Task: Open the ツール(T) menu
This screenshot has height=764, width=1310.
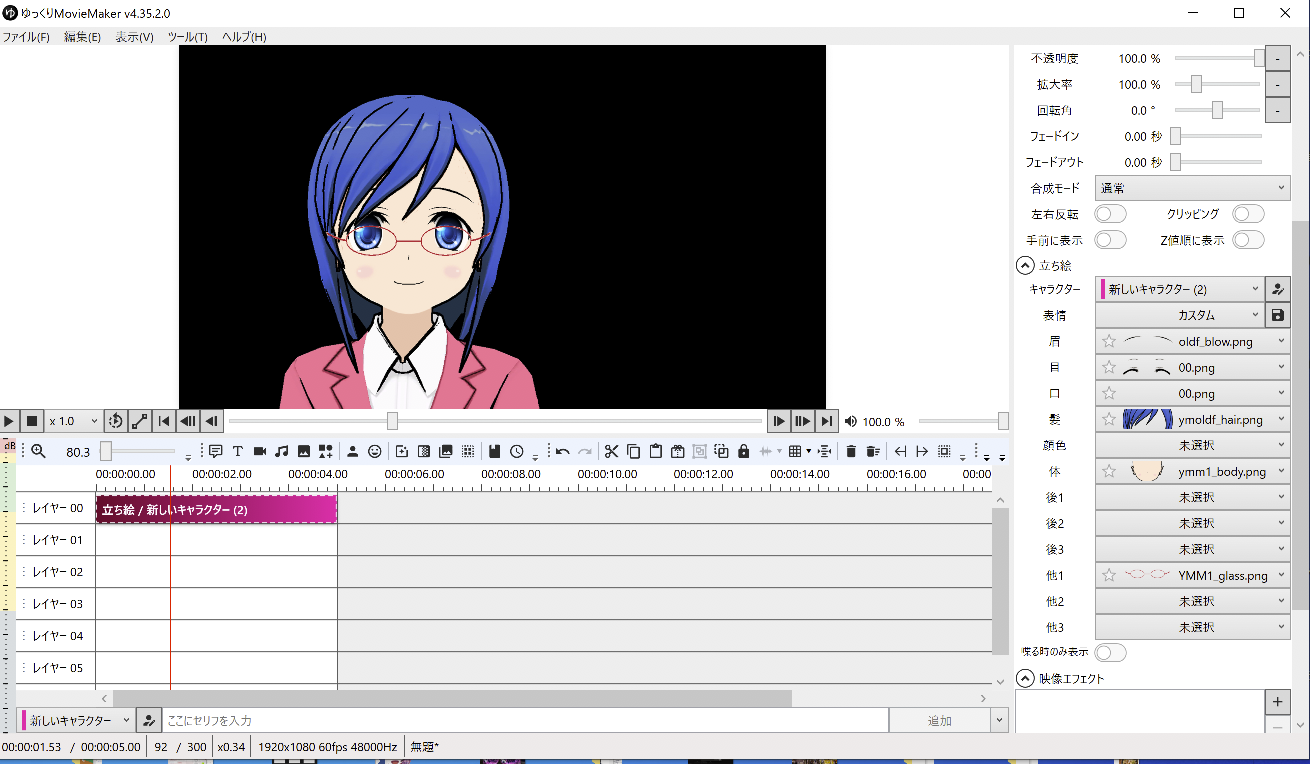Action: coord(187,37)
